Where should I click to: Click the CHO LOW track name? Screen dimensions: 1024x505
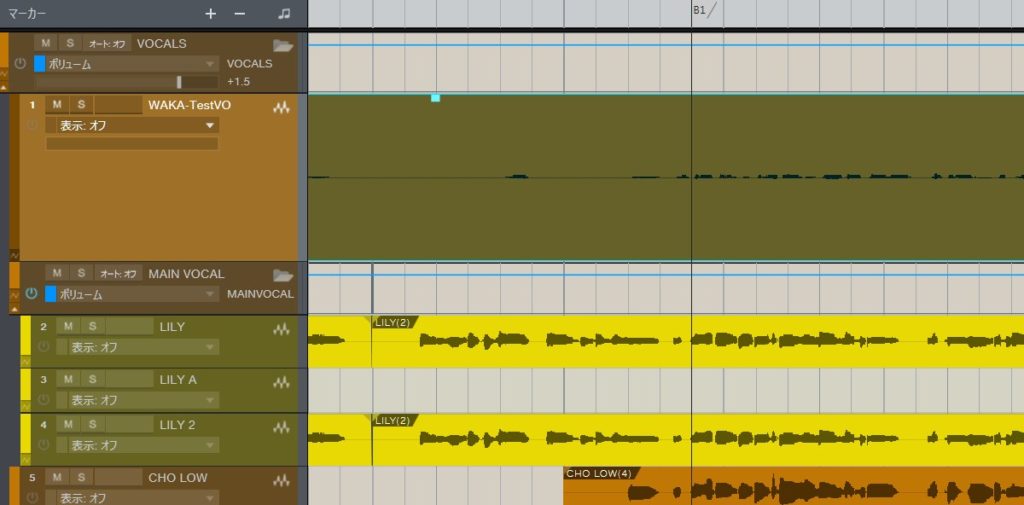tap(178, 478)
